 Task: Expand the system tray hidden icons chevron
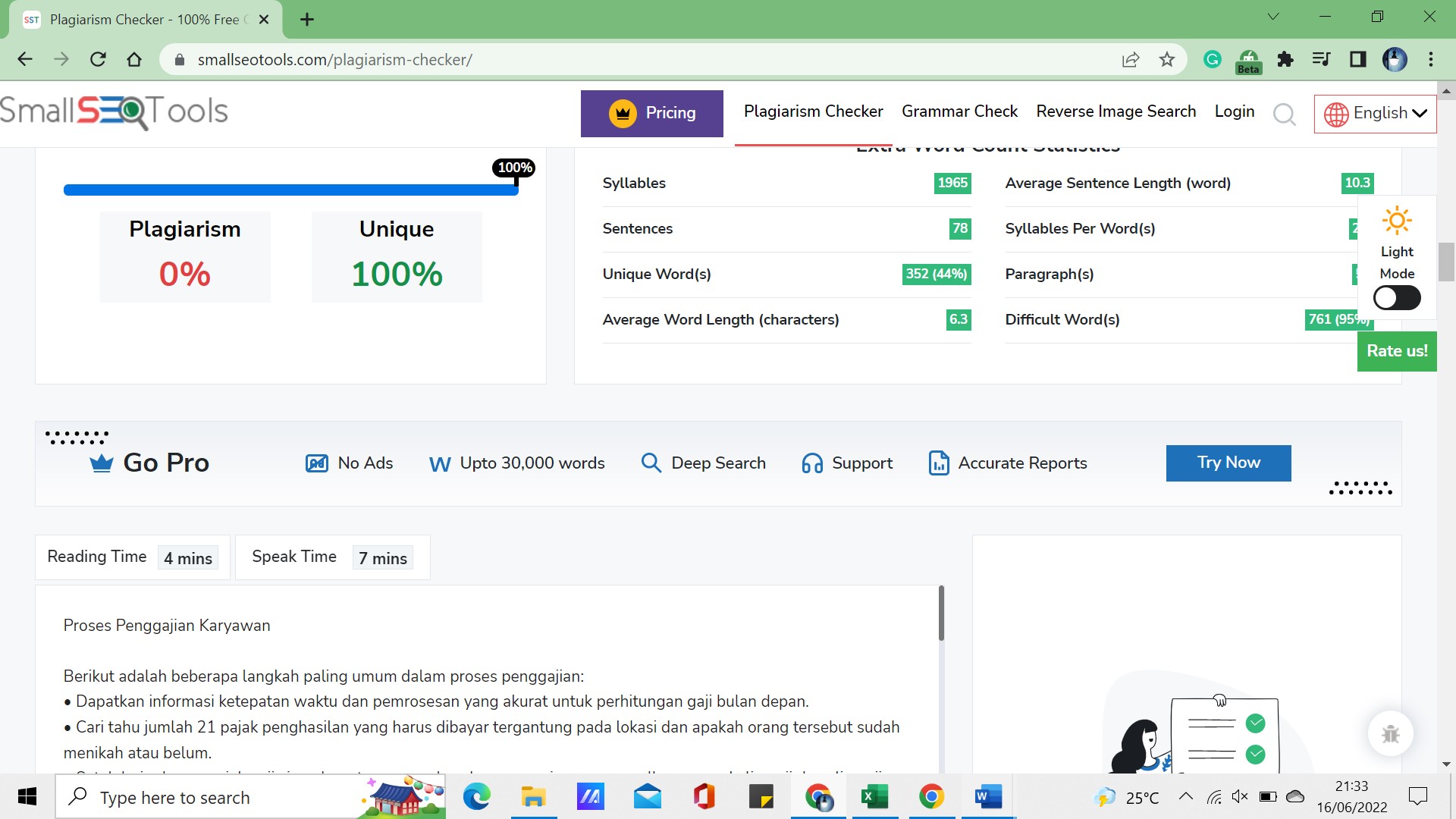point(1185,796)
